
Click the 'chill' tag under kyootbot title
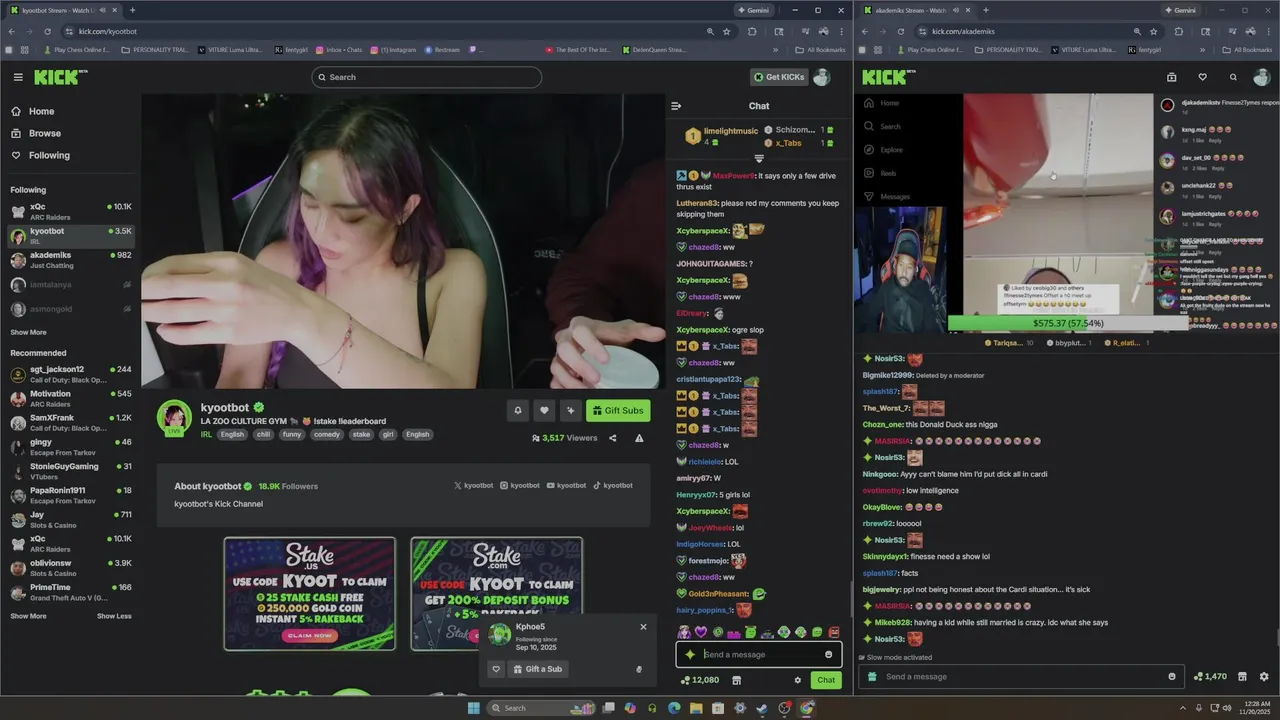coord(263,434)
